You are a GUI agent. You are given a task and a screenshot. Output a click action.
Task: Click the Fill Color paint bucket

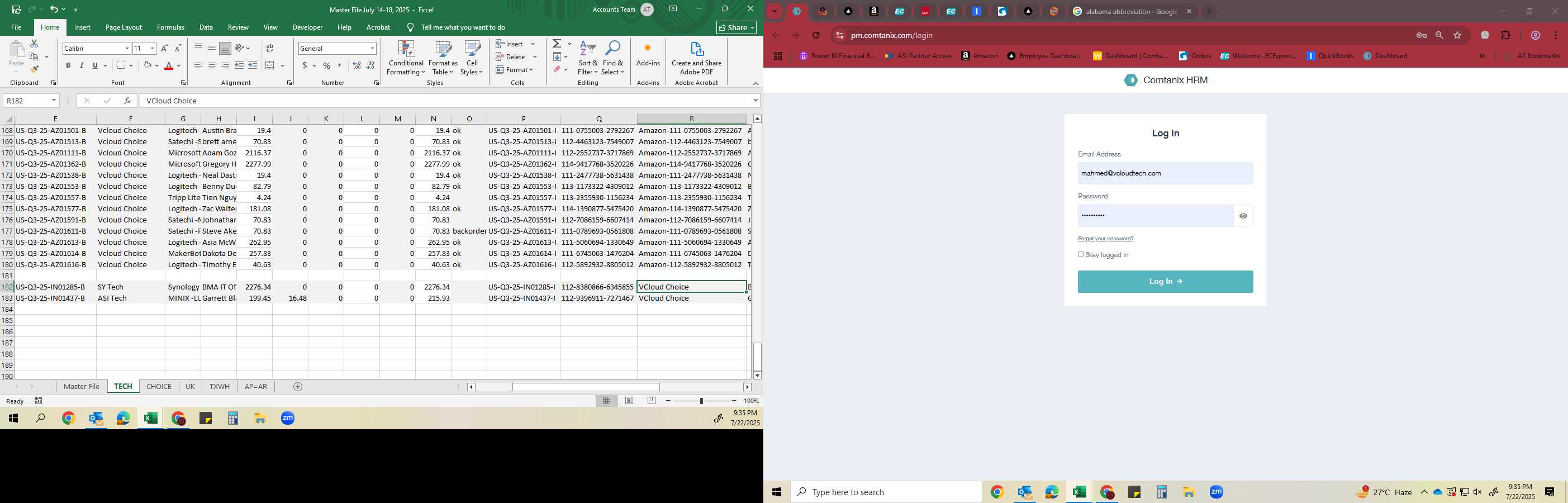tap(148, 65)
